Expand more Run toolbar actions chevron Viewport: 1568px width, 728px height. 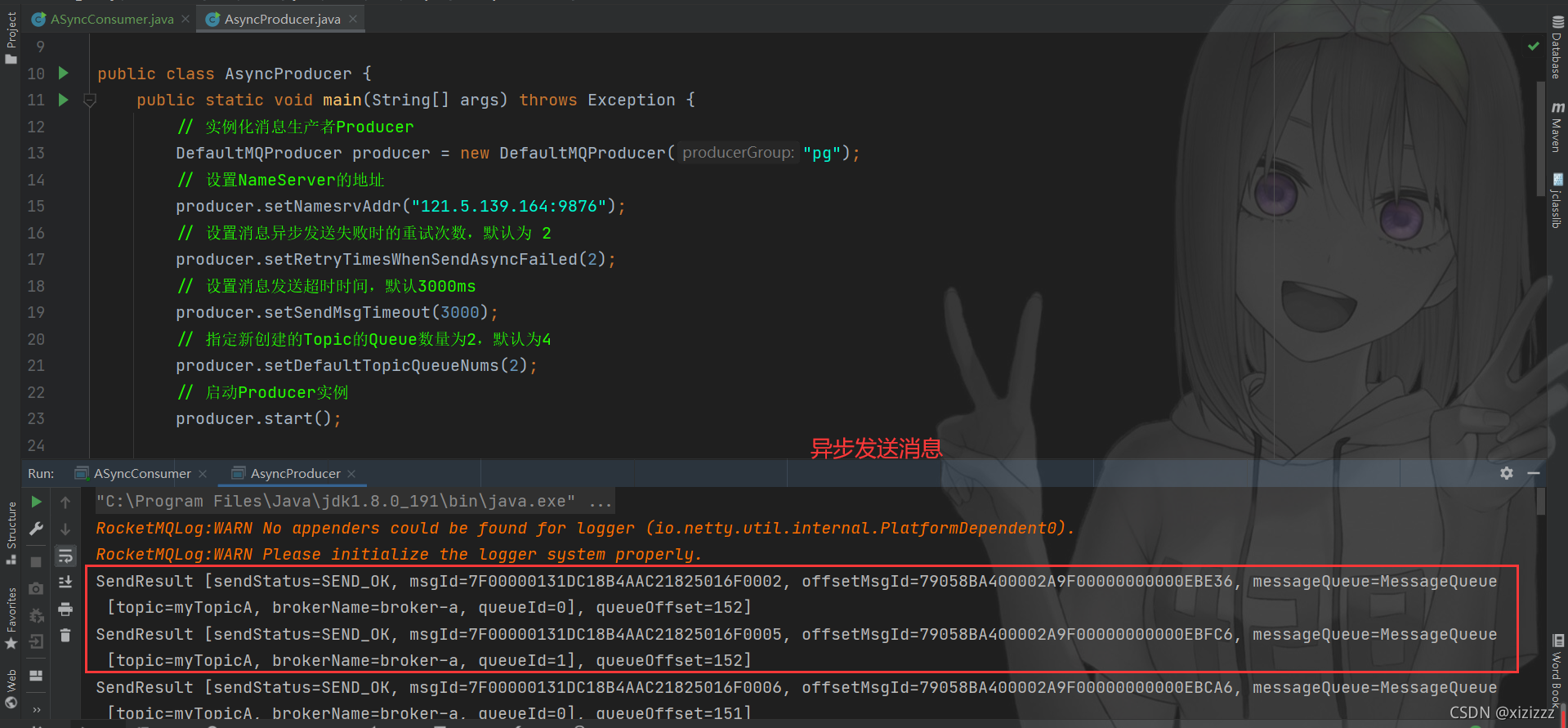click(36, 709)
